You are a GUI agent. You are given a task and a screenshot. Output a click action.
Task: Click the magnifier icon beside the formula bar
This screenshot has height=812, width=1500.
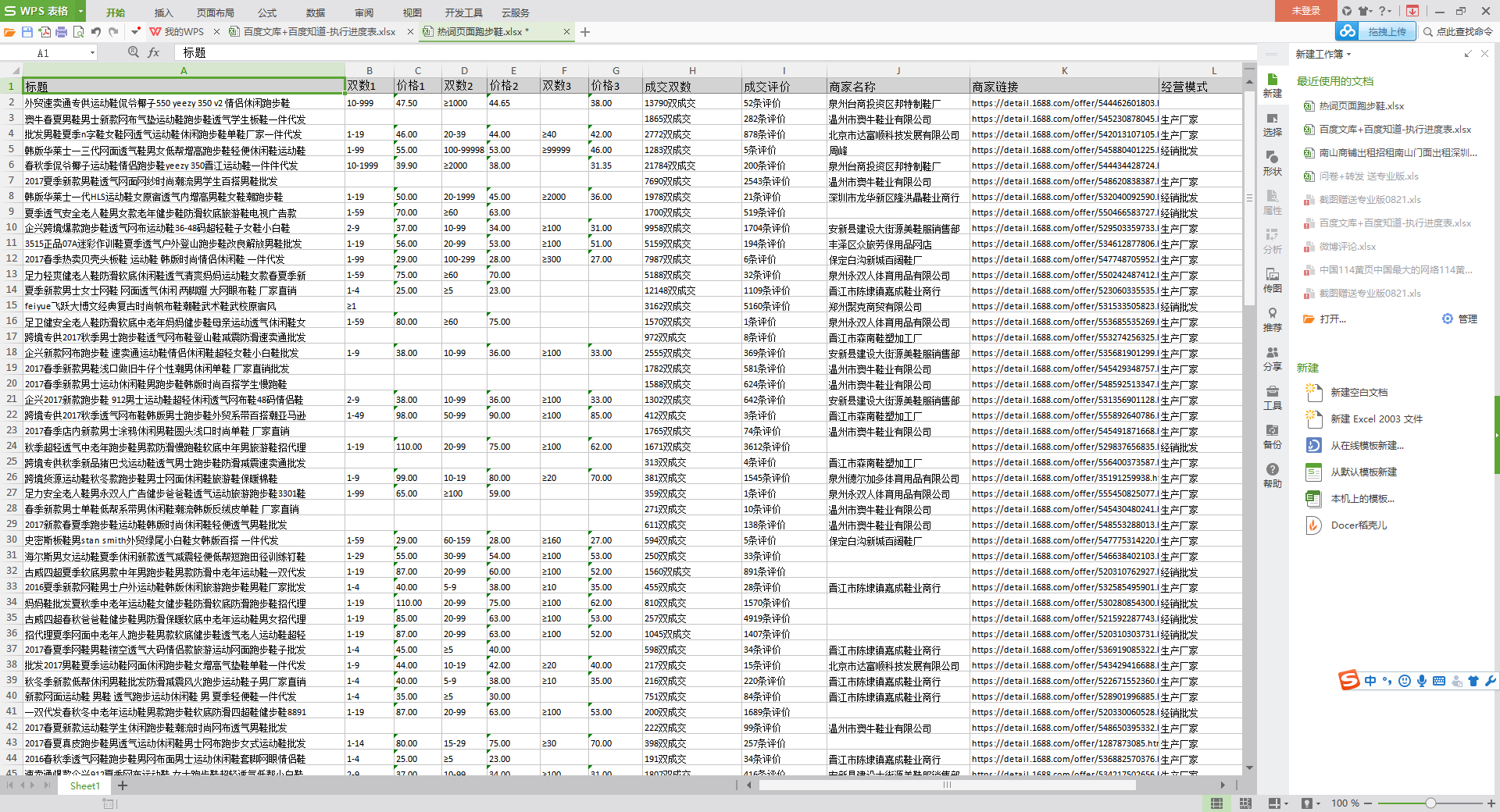pos(134,52)
